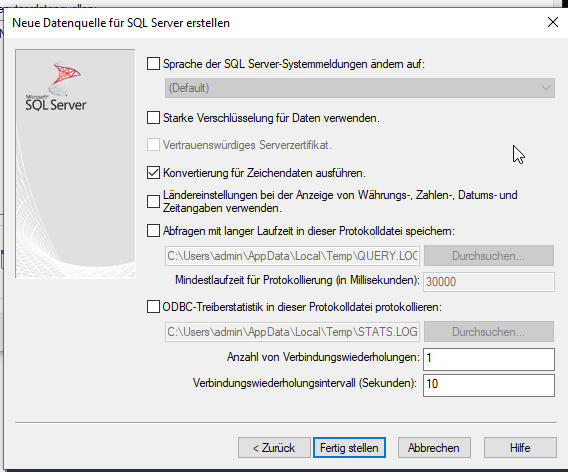
Task: Click the Anzahl von Verbindungswiederholungen field
Action: click(489, 359)
